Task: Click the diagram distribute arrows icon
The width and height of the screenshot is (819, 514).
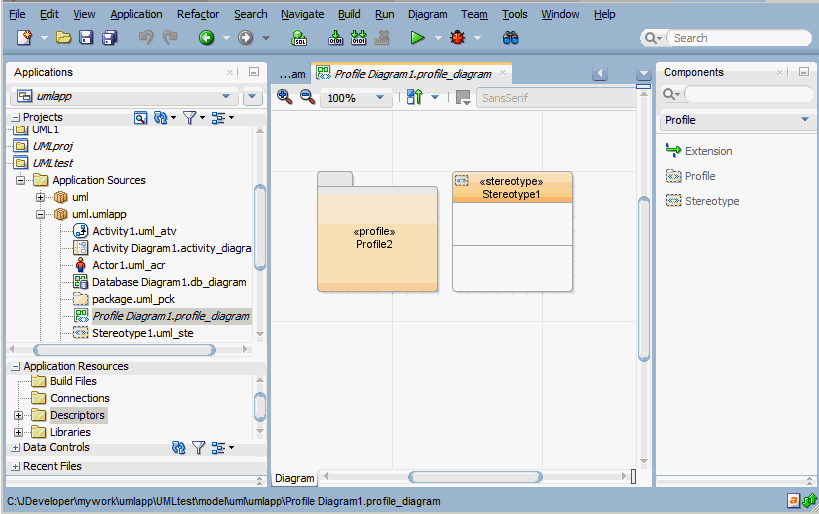Action: tap(415, 97)
